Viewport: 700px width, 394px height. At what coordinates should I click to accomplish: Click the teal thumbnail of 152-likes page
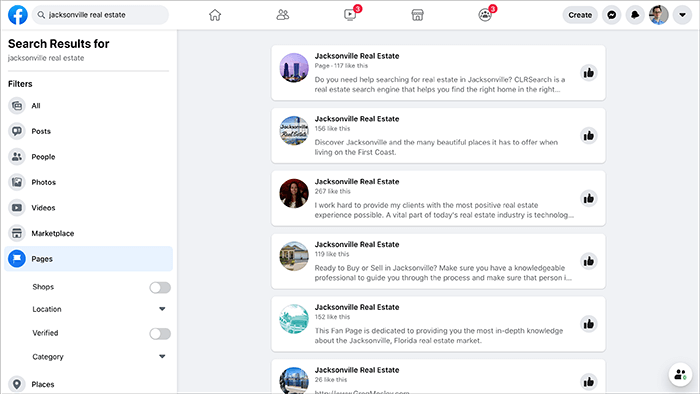(294, 319)
